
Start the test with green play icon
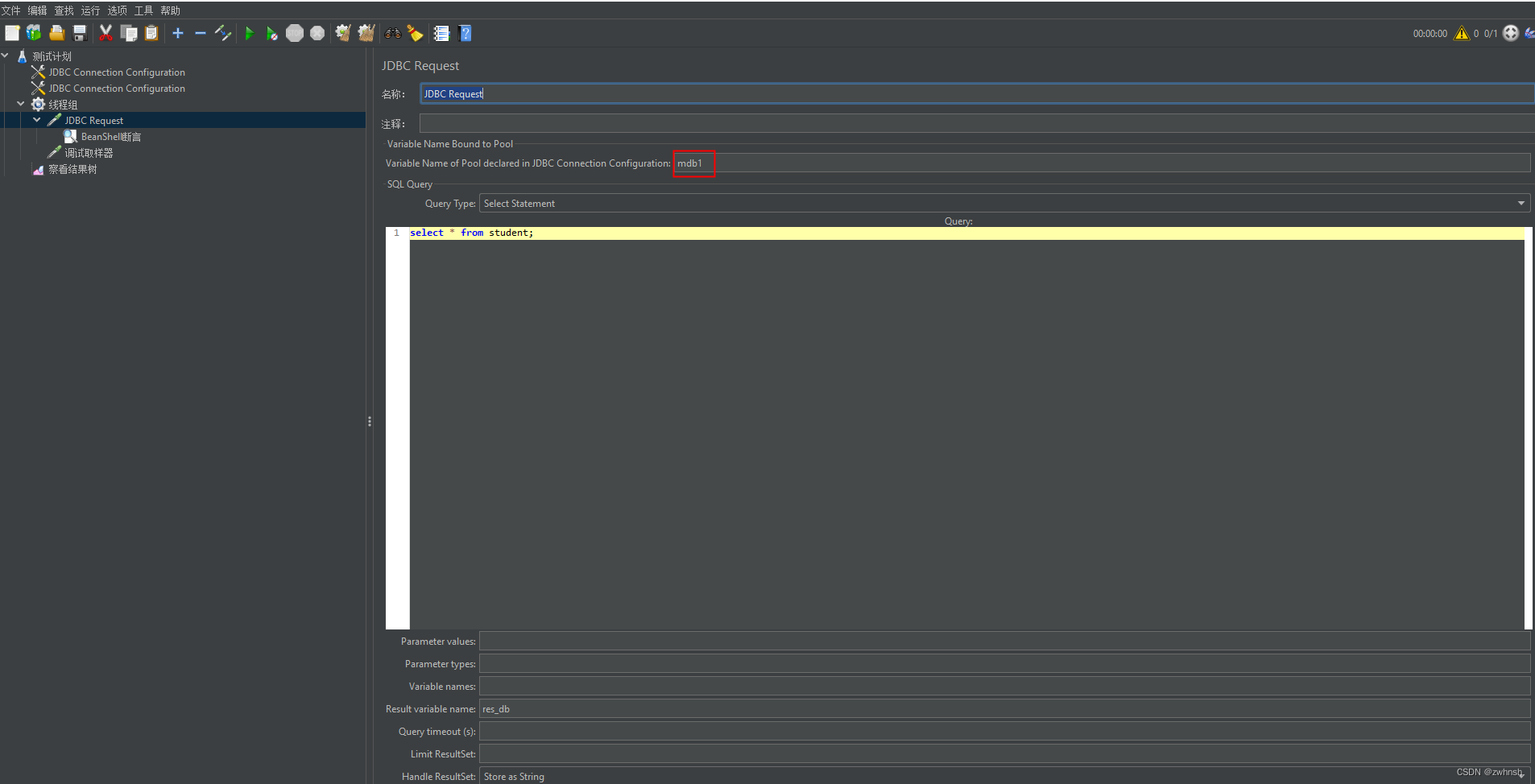(x=250, y=33)
